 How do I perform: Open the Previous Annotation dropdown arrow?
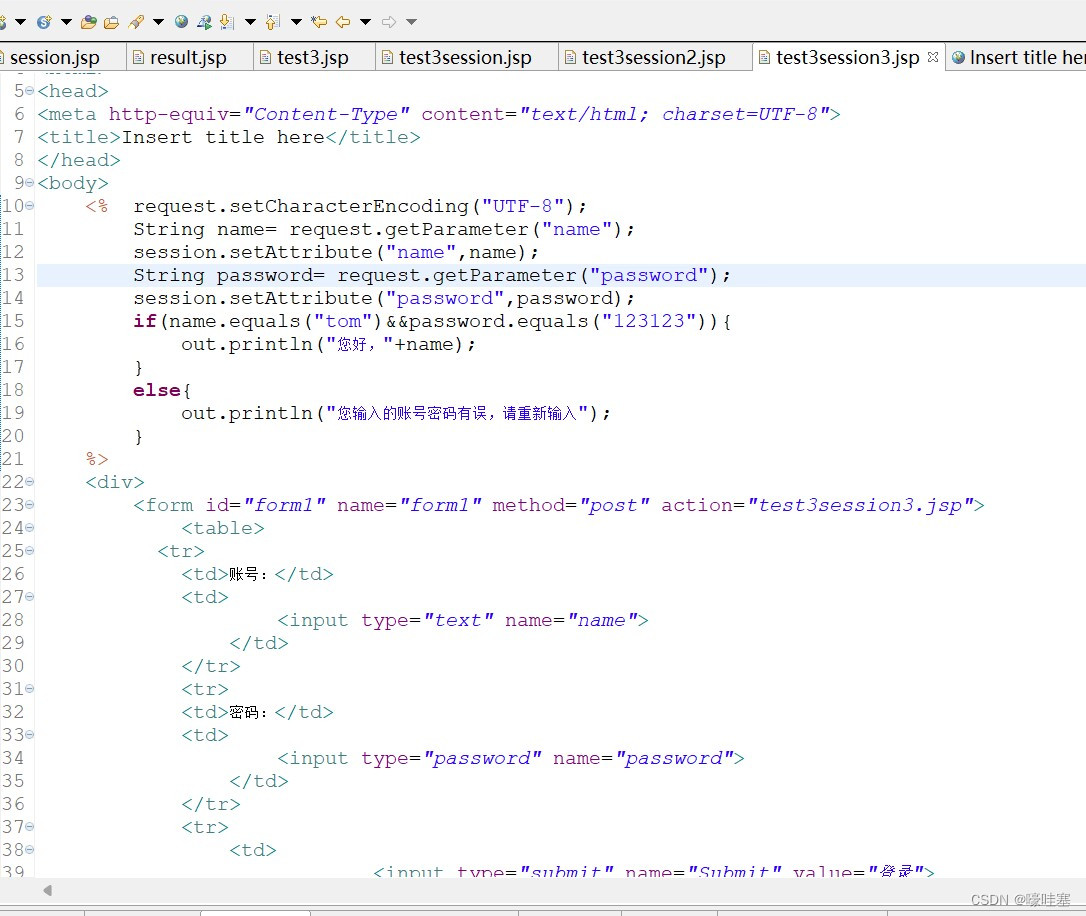tap(296, 22)
